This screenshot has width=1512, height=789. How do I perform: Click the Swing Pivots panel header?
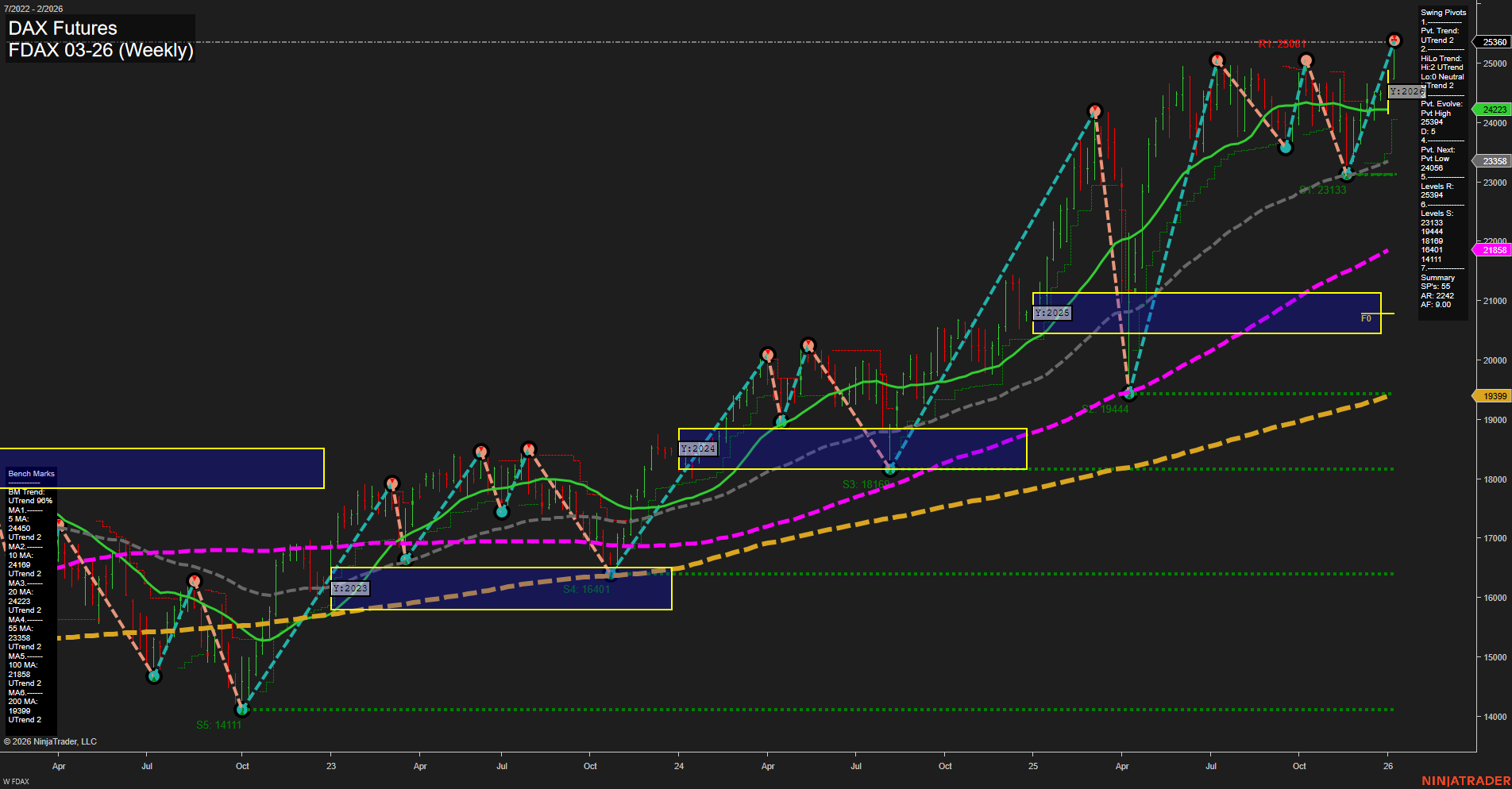pos(1442,12)
